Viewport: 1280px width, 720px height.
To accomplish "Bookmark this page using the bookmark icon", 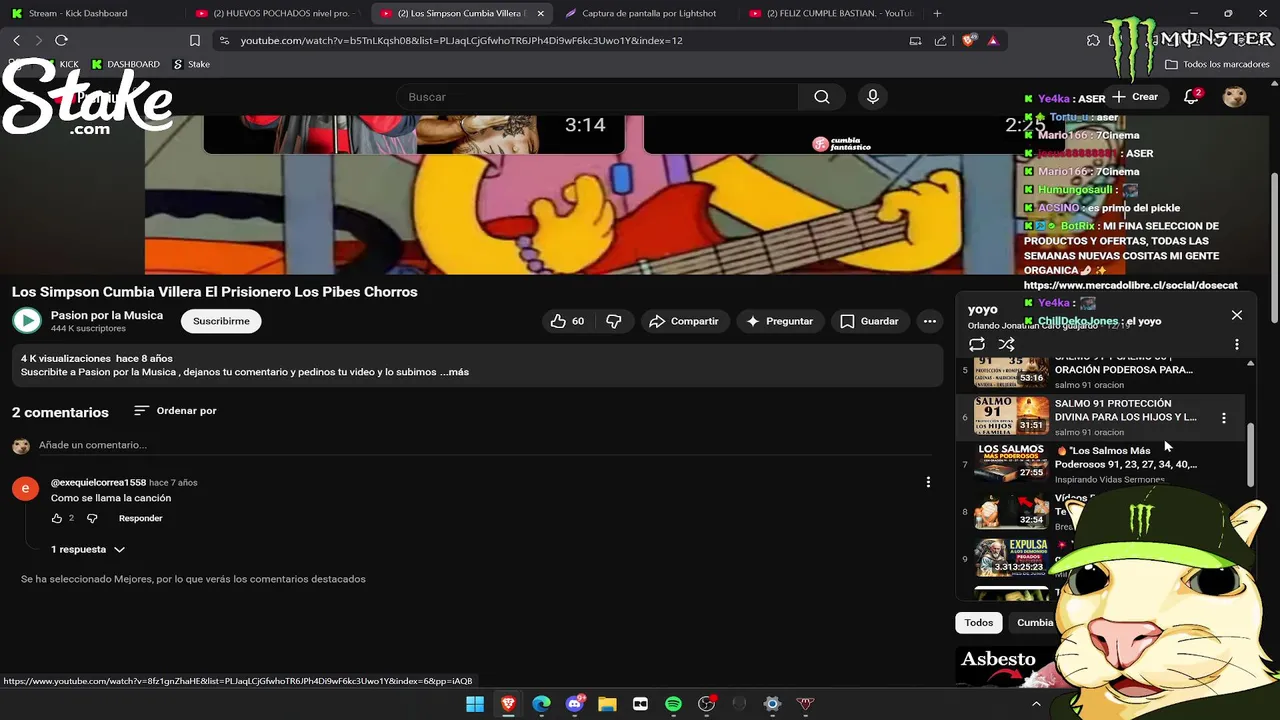I will pyautogui.click(x=195, y=40).
